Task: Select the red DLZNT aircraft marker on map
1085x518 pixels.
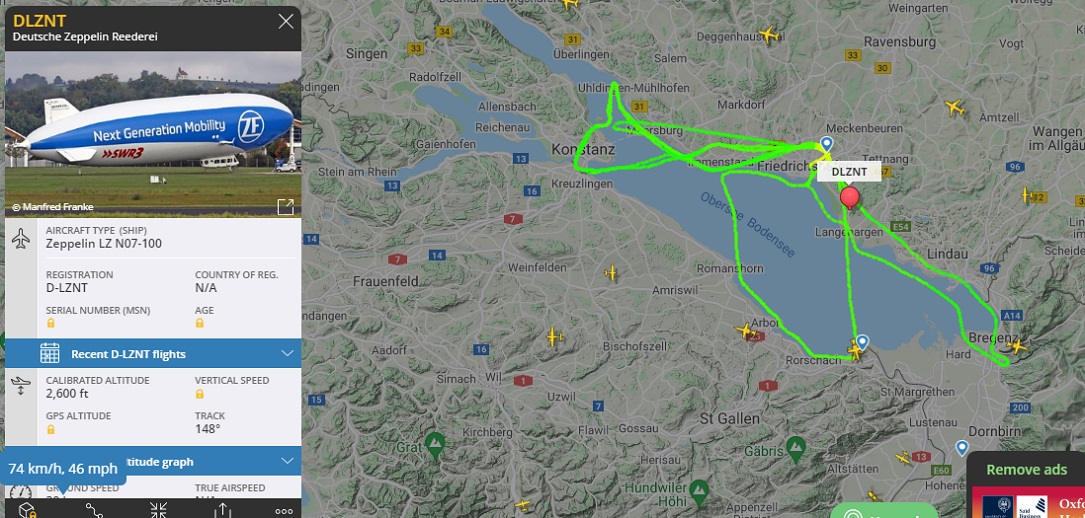Action: [x=850, y=197]
